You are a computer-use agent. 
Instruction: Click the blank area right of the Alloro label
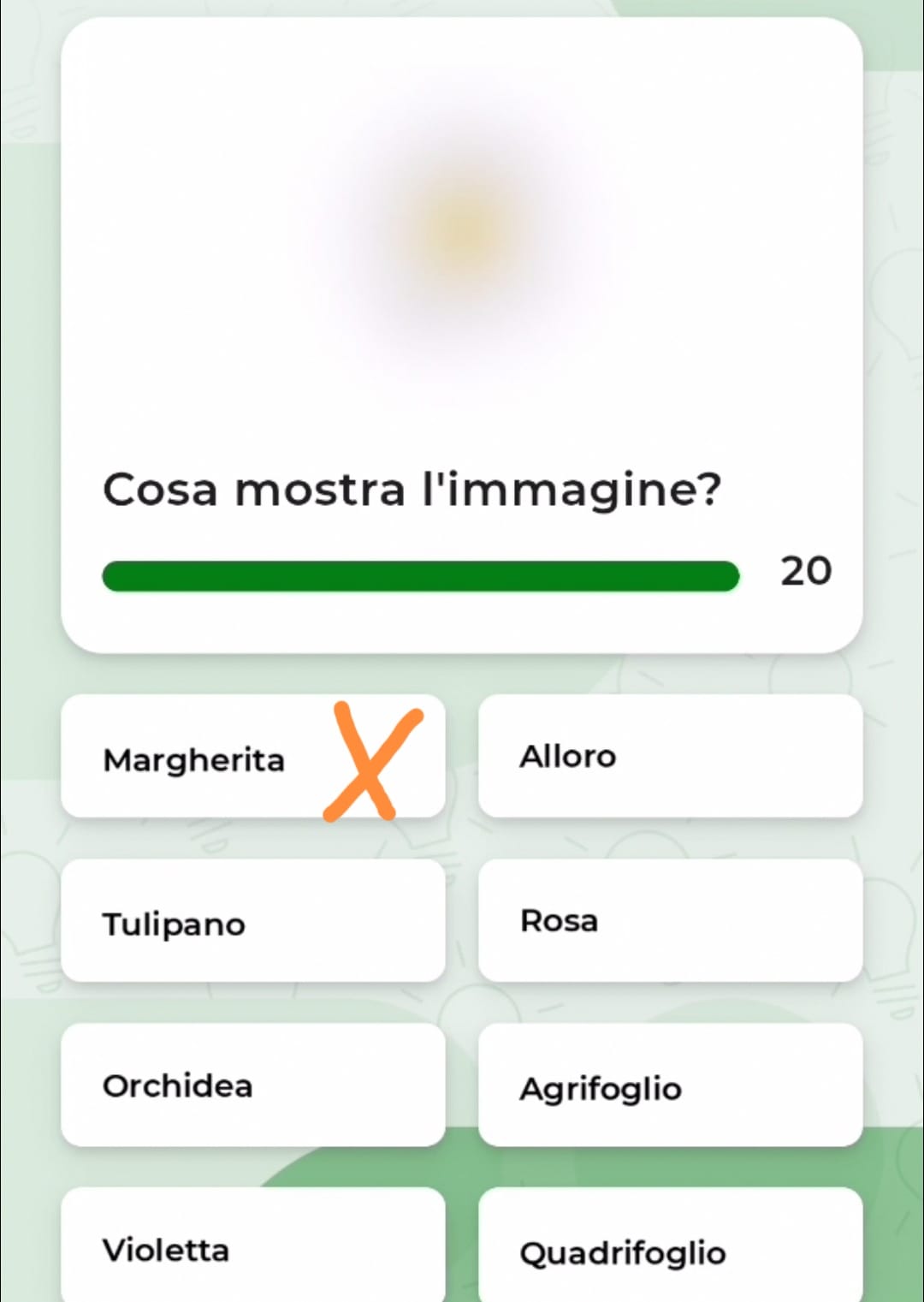click(736, 757)
